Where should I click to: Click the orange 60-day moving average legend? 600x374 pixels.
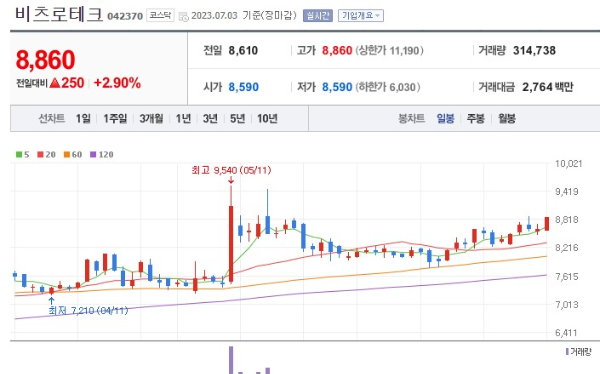[x=73, y=155]
